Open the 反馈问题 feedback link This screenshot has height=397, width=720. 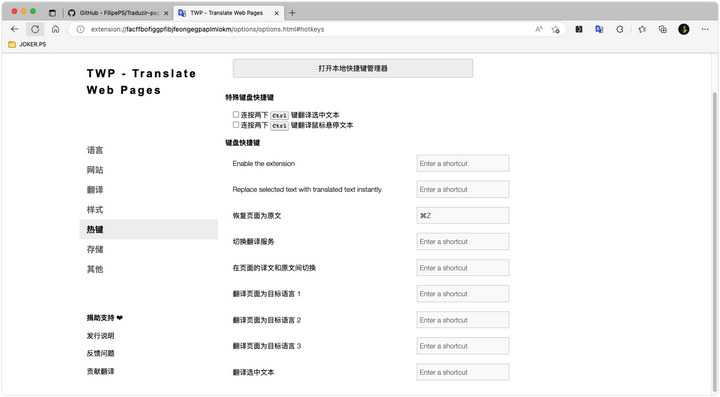[x=101, y=353]
